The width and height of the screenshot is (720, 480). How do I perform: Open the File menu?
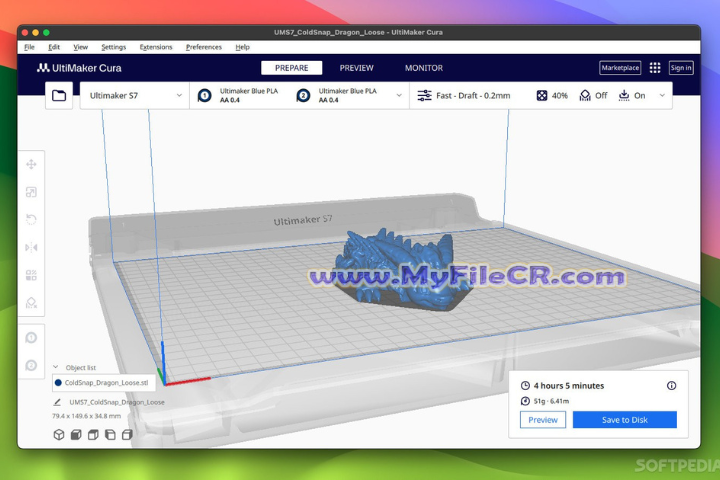(29, 47)
